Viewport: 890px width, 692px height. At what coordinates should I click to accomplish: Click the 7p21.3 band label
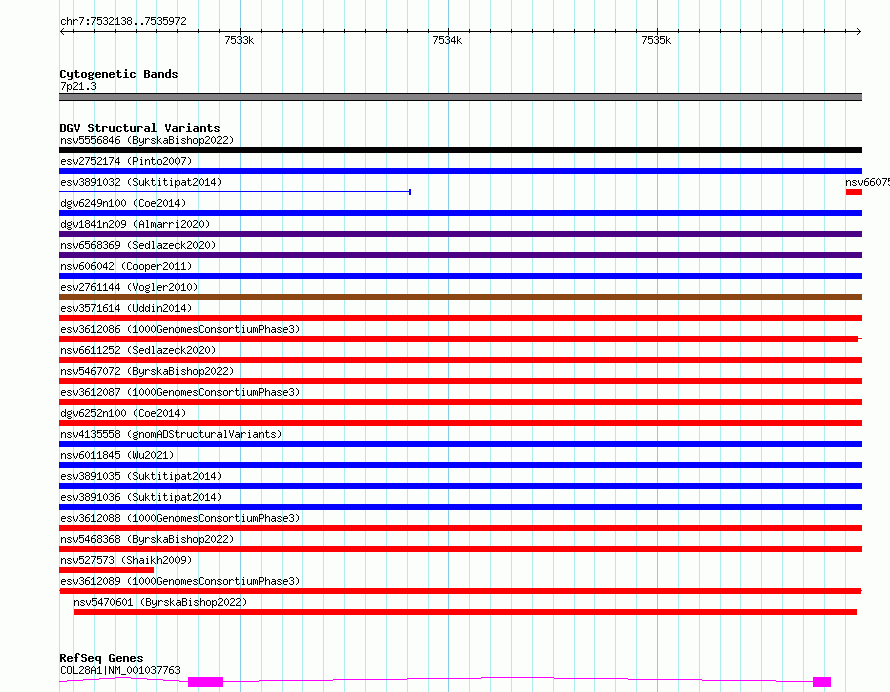[78, 86]
